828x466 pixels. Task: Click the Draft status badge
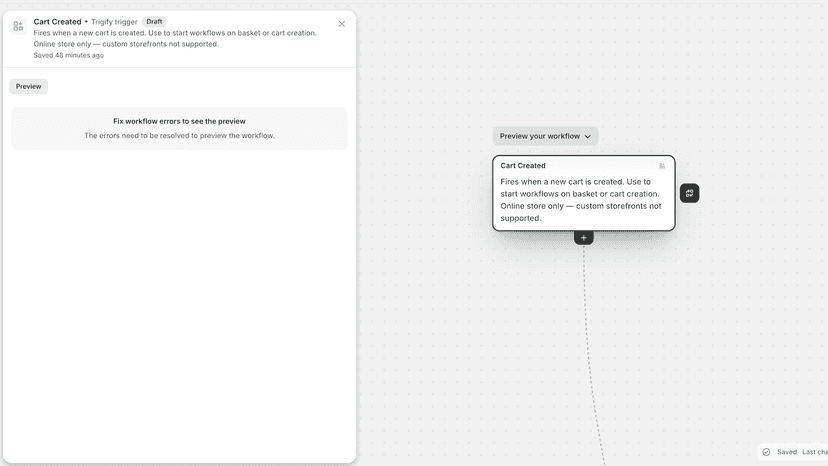tap(154, 22)
